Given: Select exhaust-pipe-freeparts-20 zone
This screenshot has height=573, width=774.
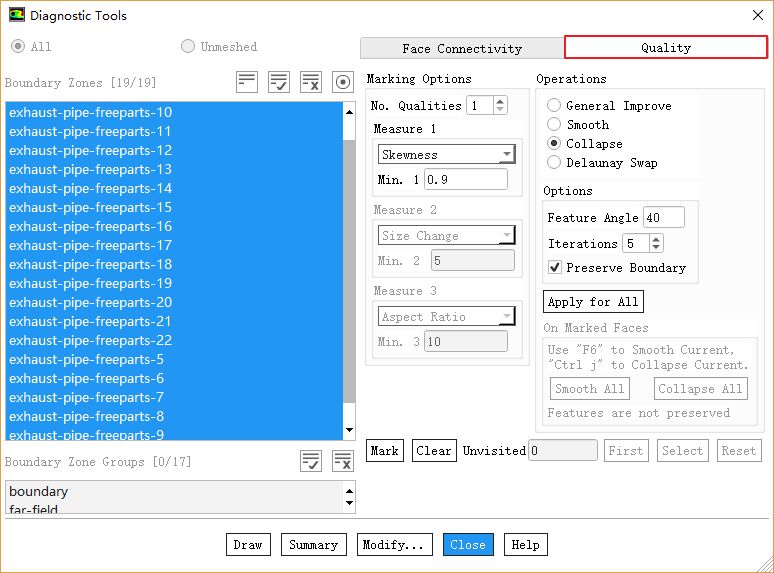Looking at the screenshot, I should point(174,302).
